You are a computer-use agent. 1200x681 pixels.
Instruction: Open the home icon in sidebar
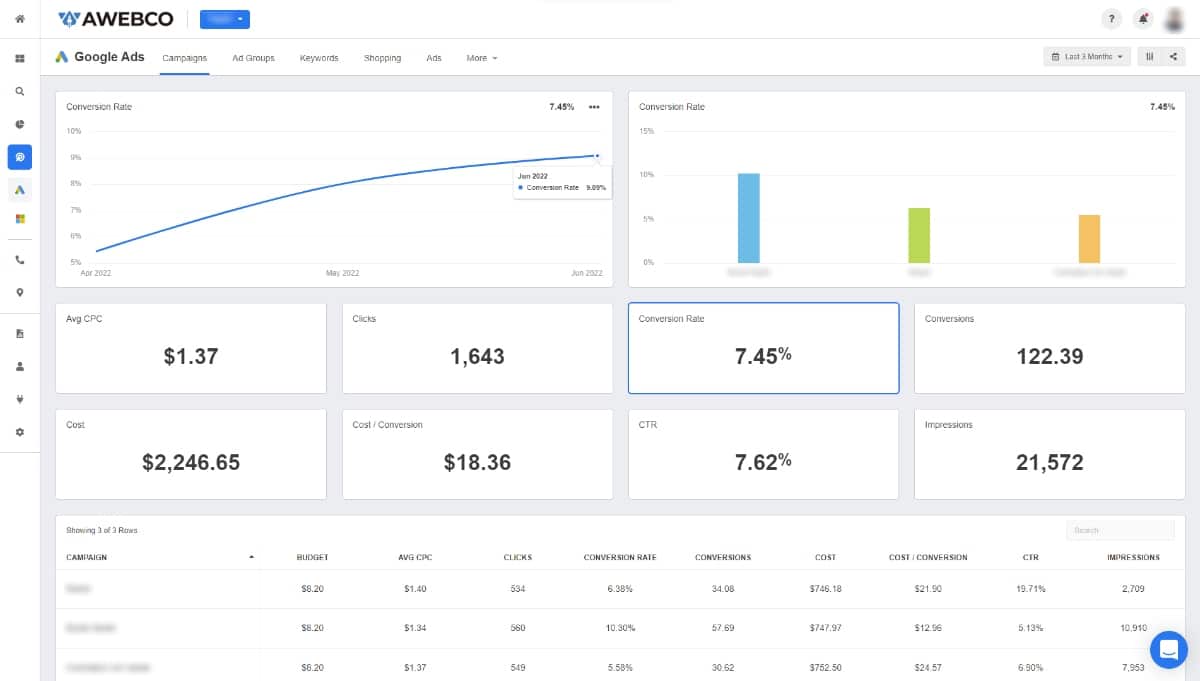[19, 18]
